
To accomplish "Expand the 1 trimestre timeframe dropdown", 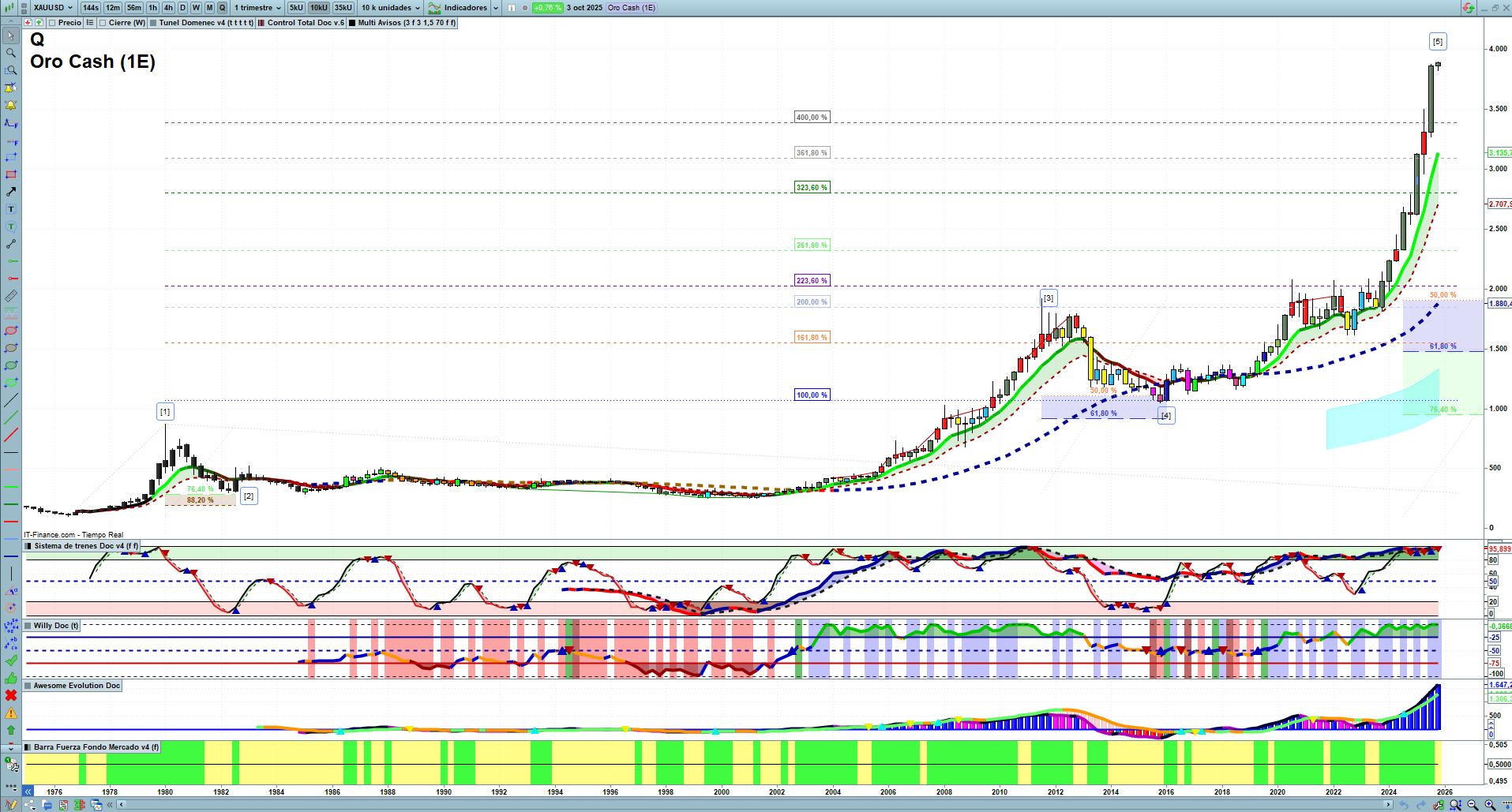I will pyautogui.click(x=257, y=8).
